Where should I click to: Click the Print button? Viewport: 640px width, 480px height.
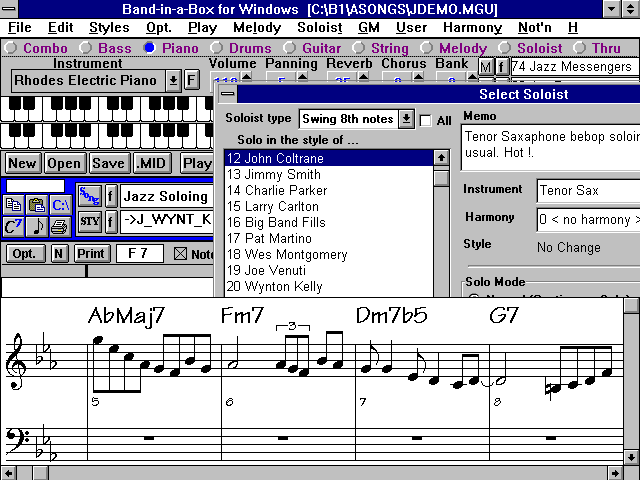pos(91,254)
